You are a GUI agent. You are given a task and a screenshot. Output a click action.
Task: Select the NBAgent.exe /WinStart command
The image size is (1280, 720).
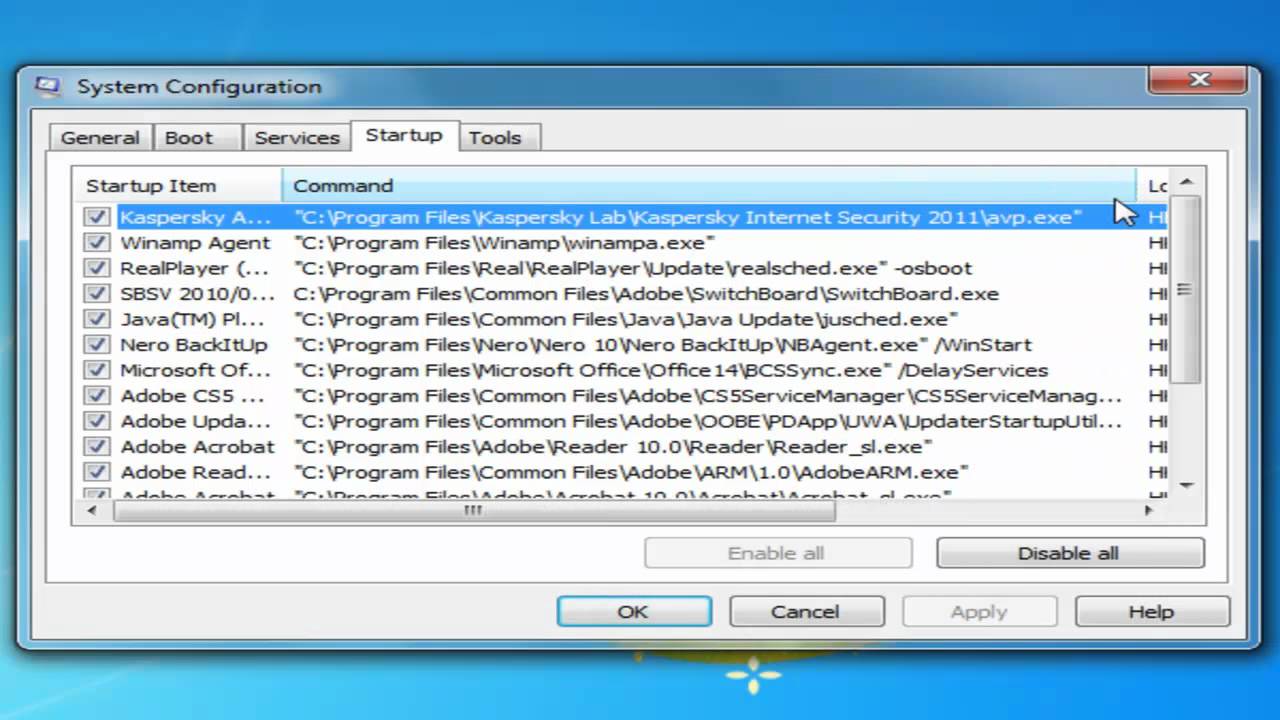click(x=662, y=345)
